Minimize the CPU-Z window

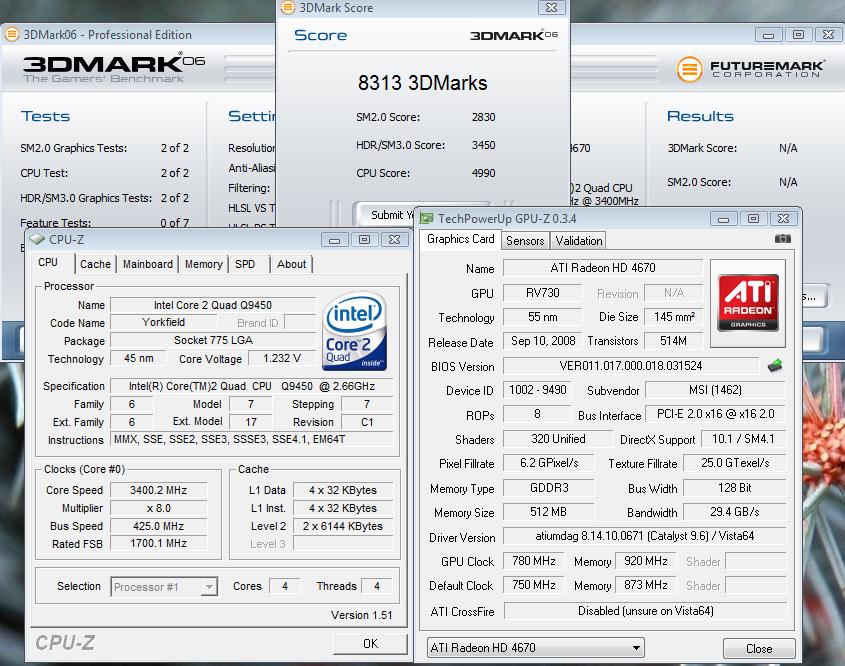click(x=335, y=240)
